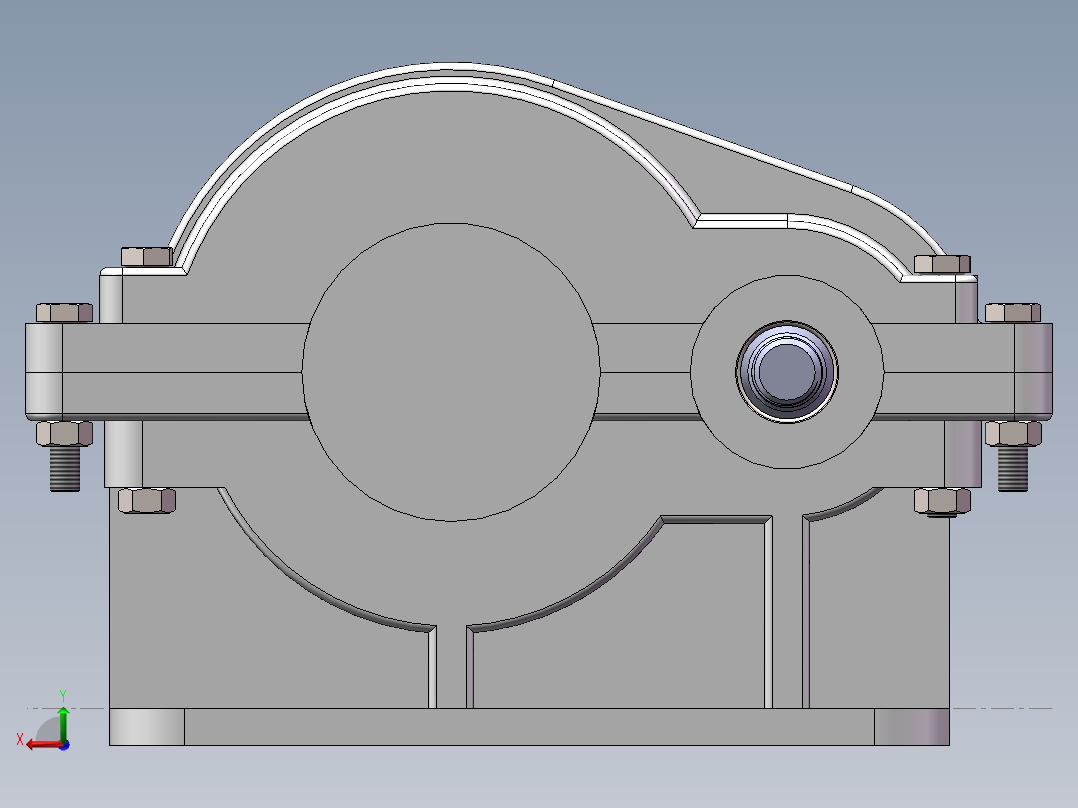Select the vertical rib below the large bearing

[451, 667]
